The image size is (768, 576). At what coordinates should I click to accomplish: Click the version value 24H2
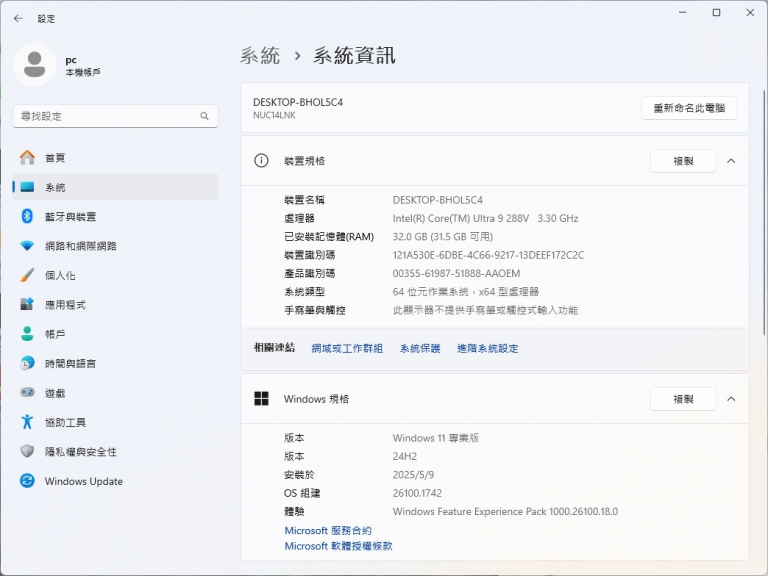pos(405,456)
